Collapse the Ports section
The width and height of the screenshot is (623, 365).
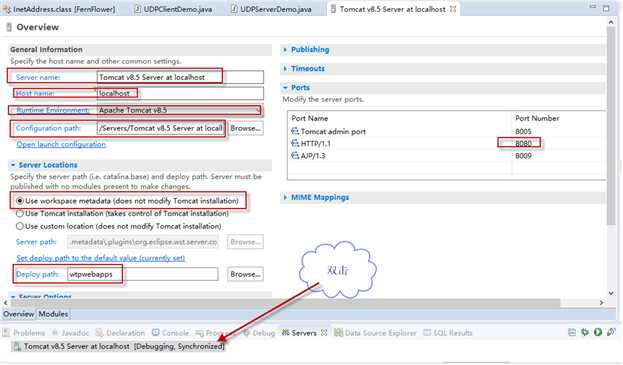(x=285, y=87)
